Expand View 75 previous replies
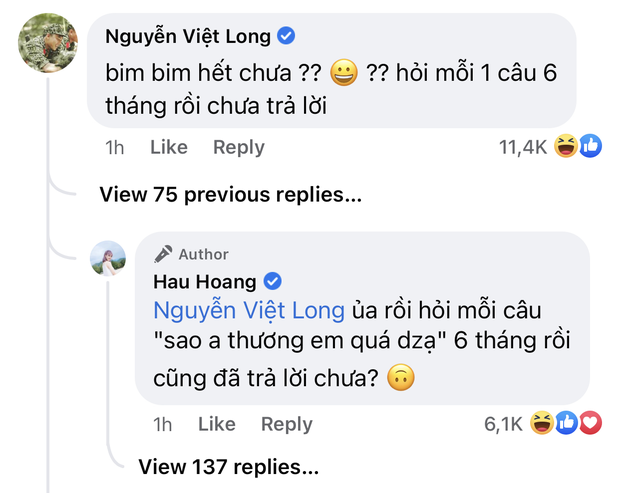This screenshot has height=493, width=620. [x=230, y=195]
